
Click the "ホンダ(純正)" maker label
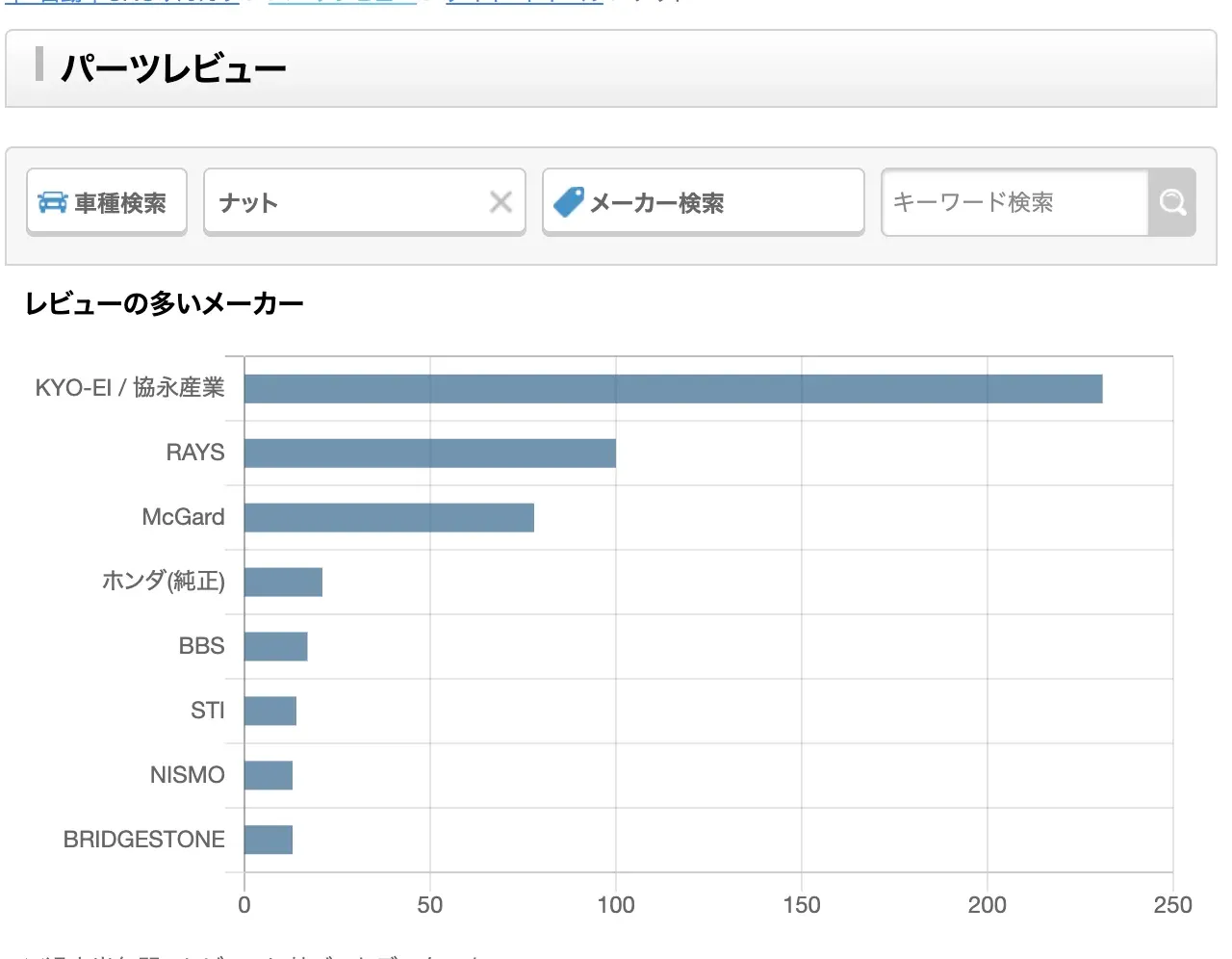(164, 582)
